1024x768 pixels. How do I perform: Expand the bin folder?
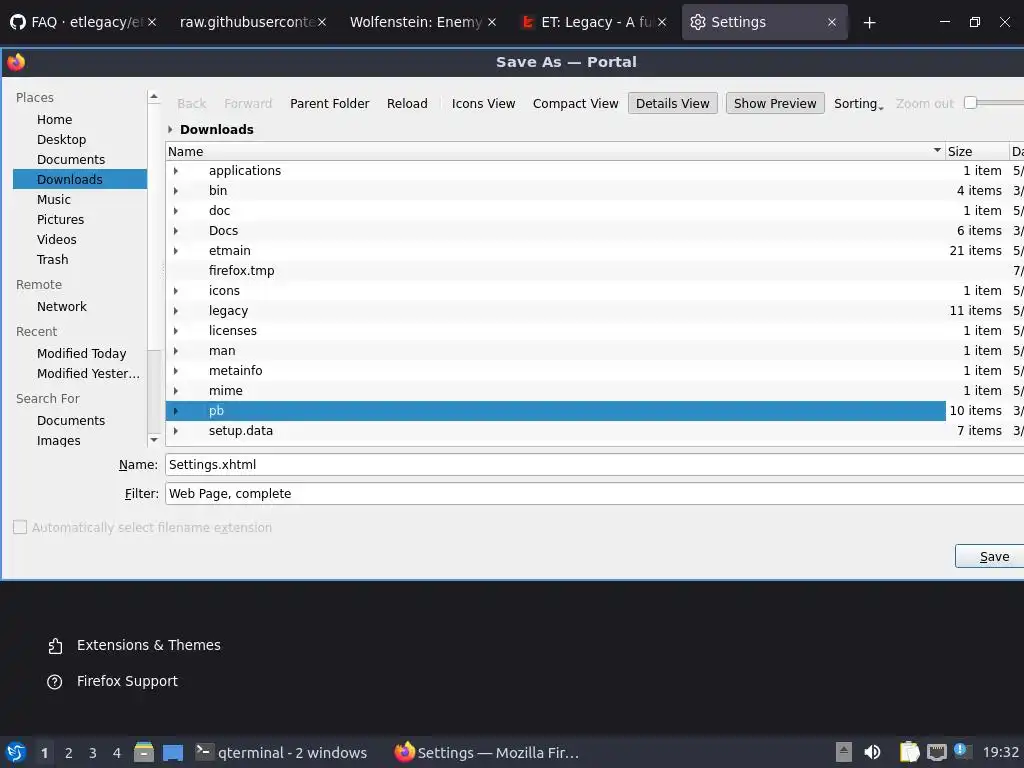176,191
